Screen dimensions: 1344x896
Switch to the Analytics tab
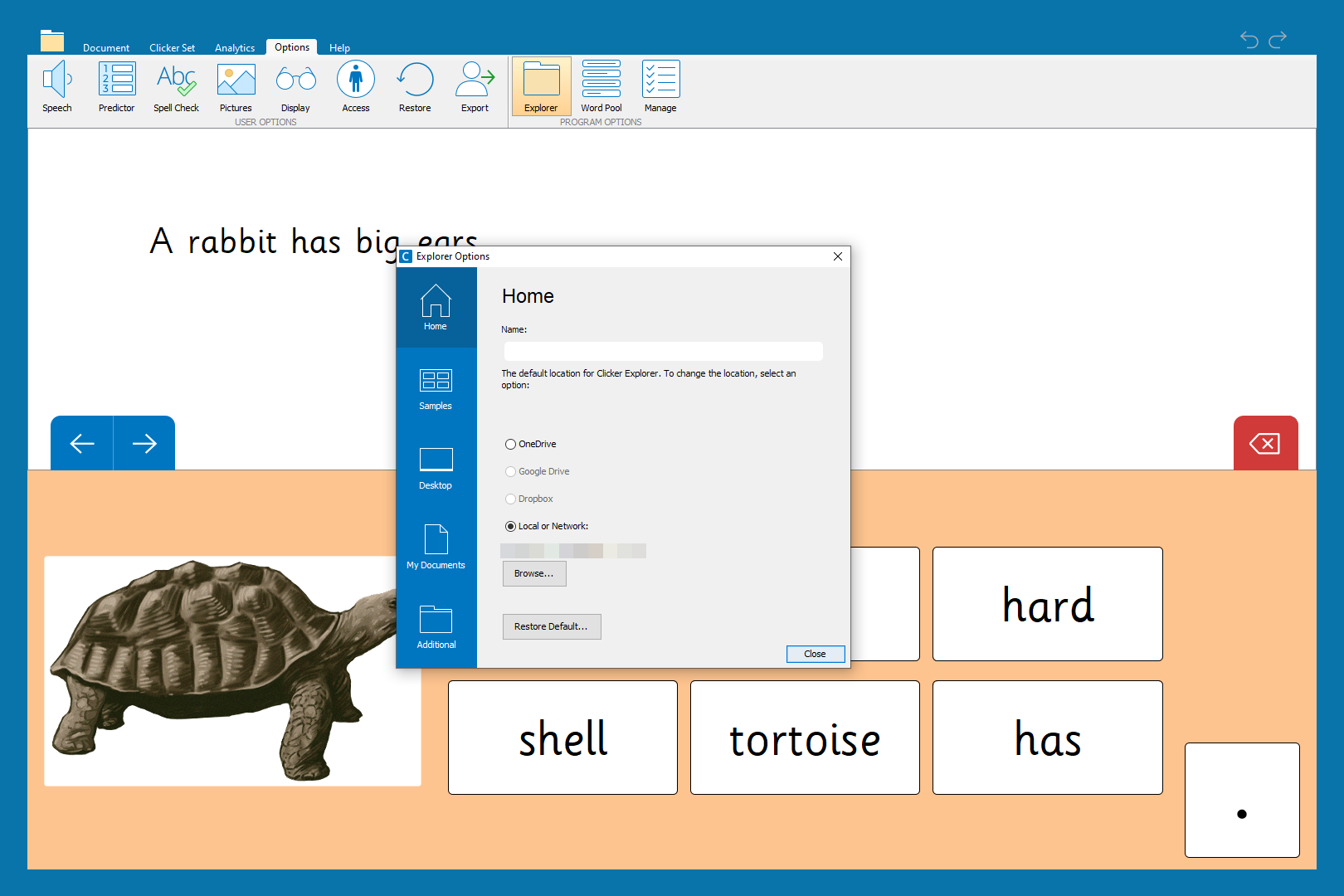[235, 48]
